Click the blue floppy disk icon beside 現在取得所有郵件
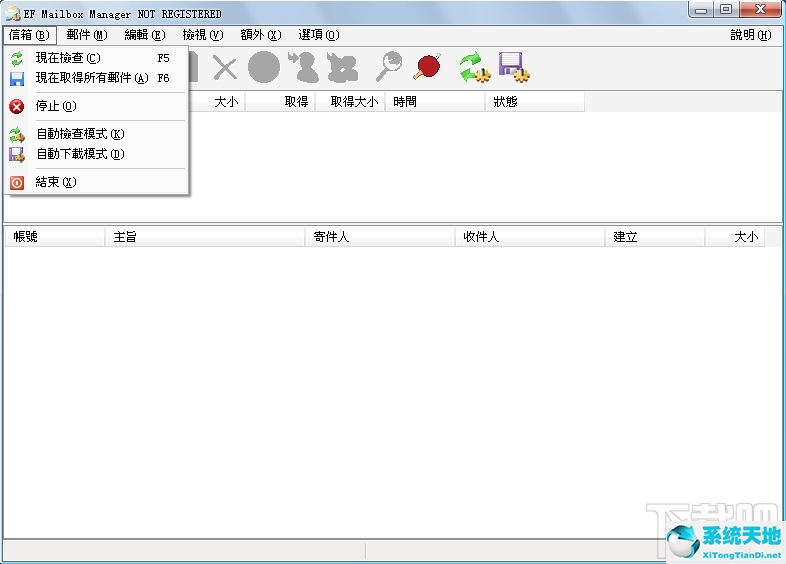 [17, 79]
